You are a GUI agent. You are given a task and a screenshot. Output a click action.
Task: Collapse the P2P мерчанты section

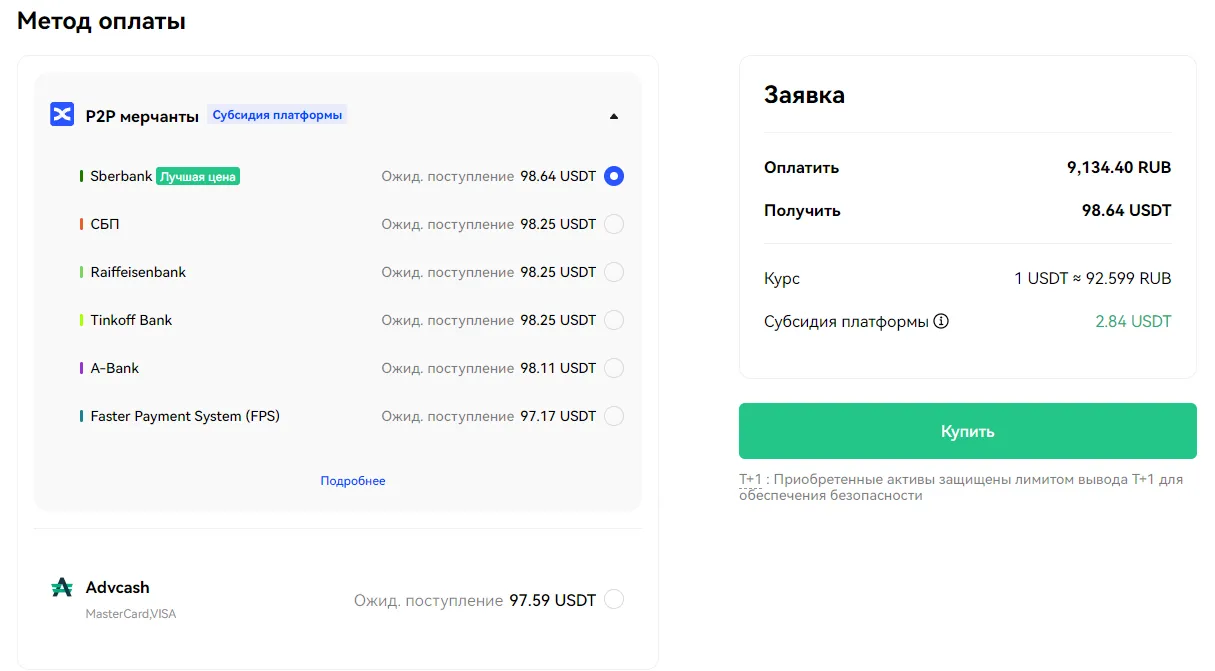point(613,116)
